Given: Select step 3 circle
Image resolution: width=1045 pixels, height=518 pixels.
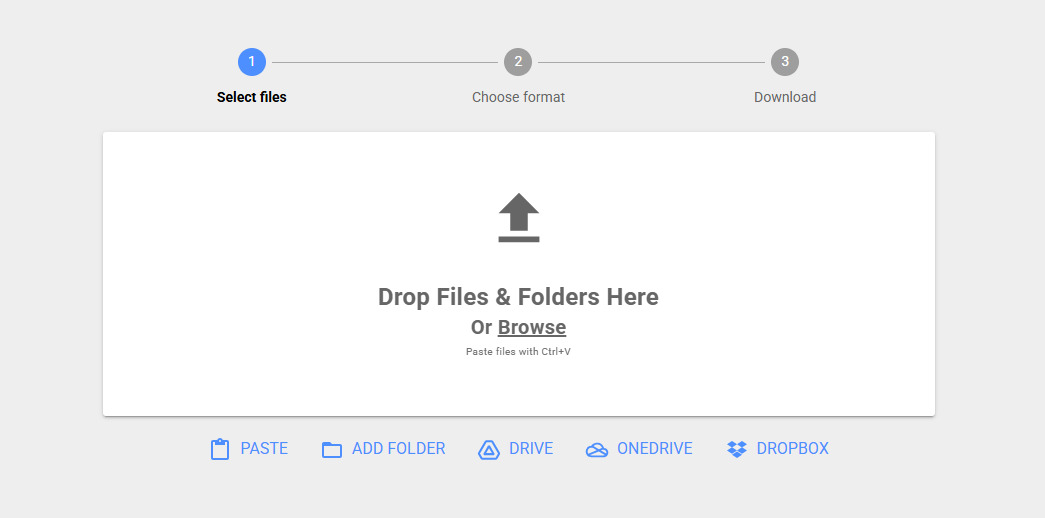Looking at the screenshot, I should point(784,62).
